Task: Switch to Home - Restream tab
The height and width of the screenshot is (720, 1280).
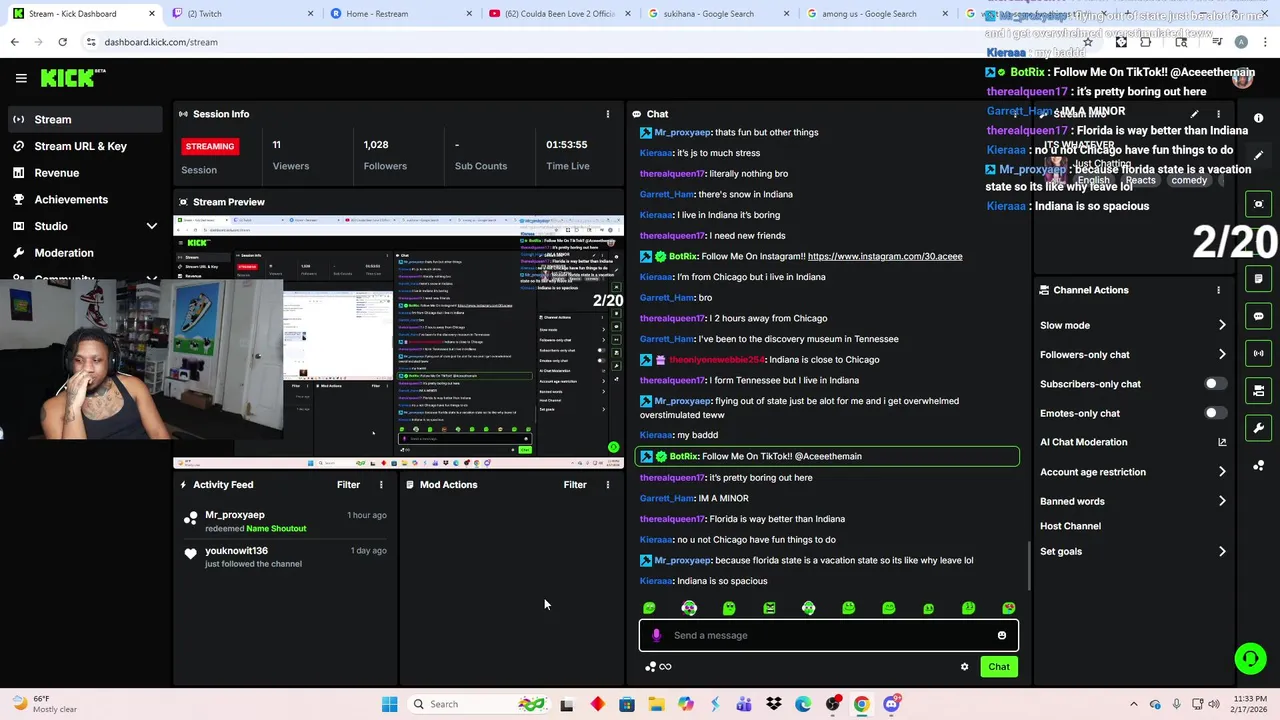Action: point(402,14)
